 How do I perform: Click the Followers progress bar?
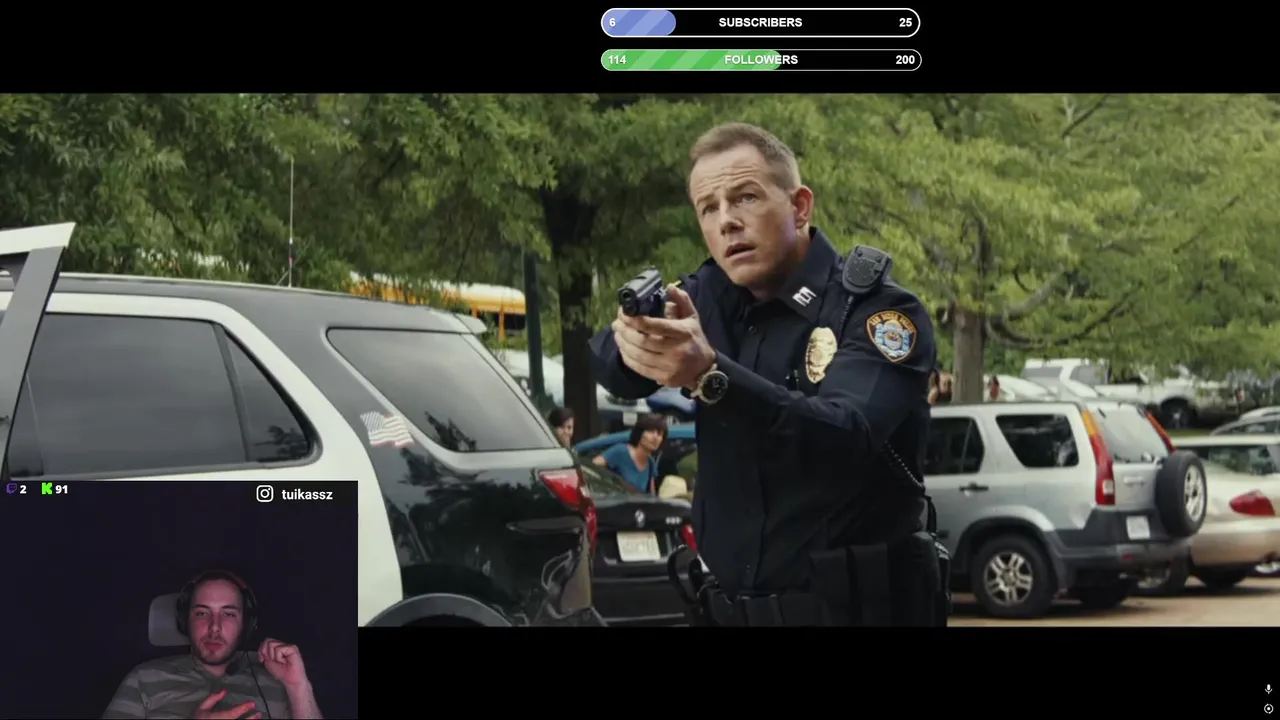pyautogui.click(x=760, y=60)
